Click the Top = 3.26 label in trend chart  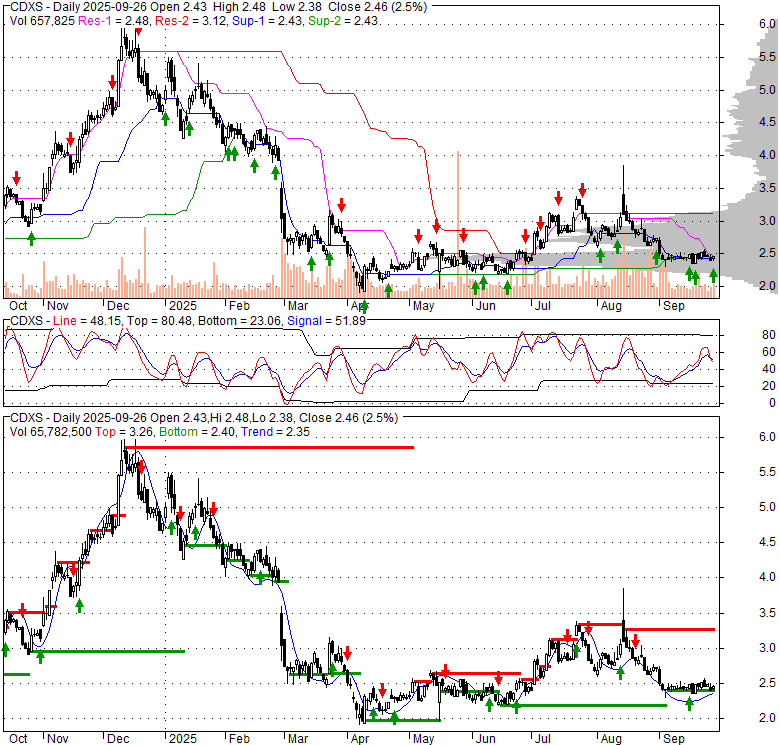coord(124,432)
